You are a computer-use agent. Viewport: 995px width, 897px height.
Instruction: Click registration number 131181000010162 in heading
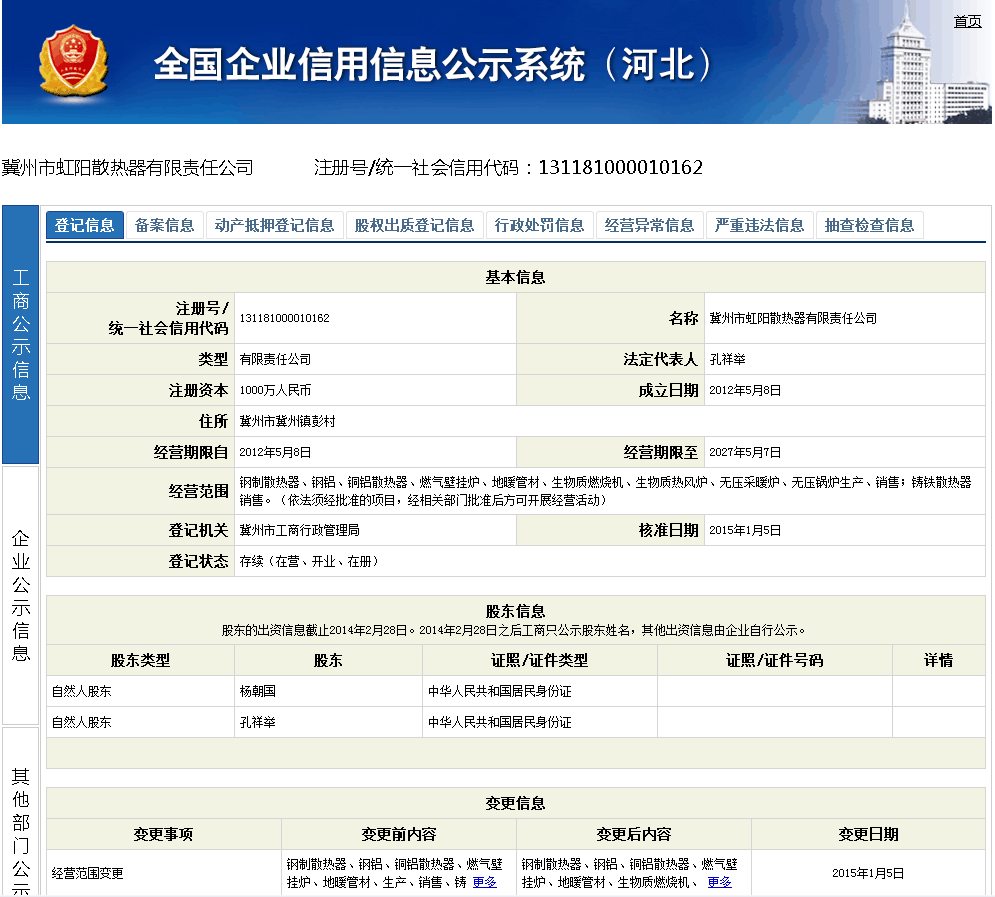coord(621,167)
